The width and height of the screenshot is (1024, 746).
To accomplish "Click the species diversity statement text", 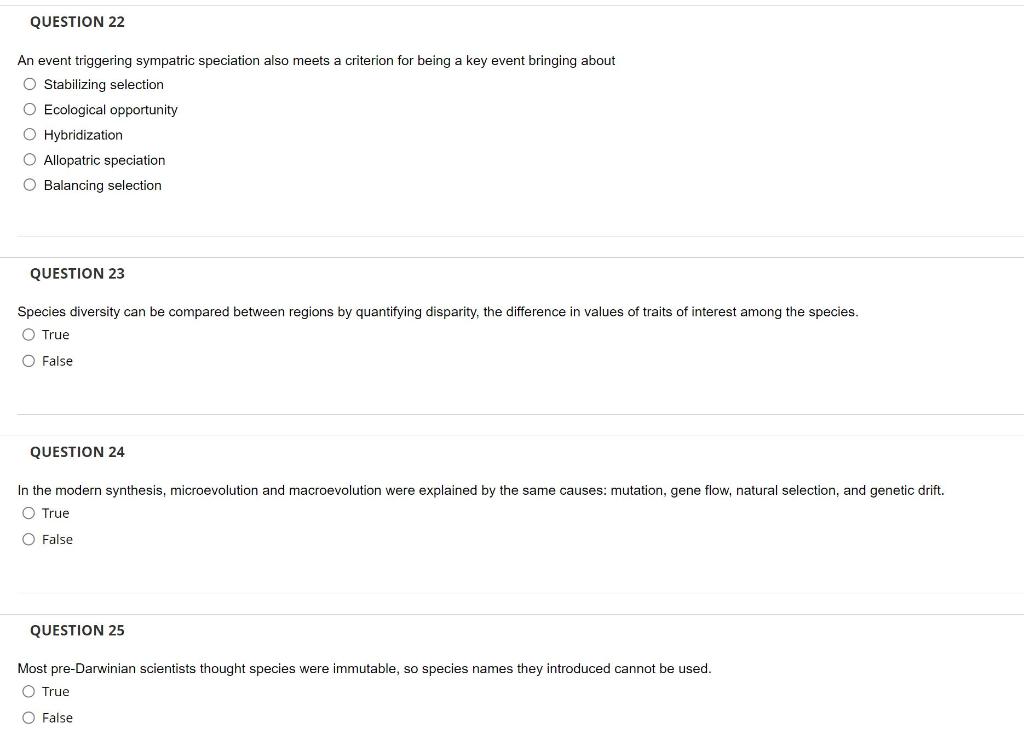I will (437, 311).
